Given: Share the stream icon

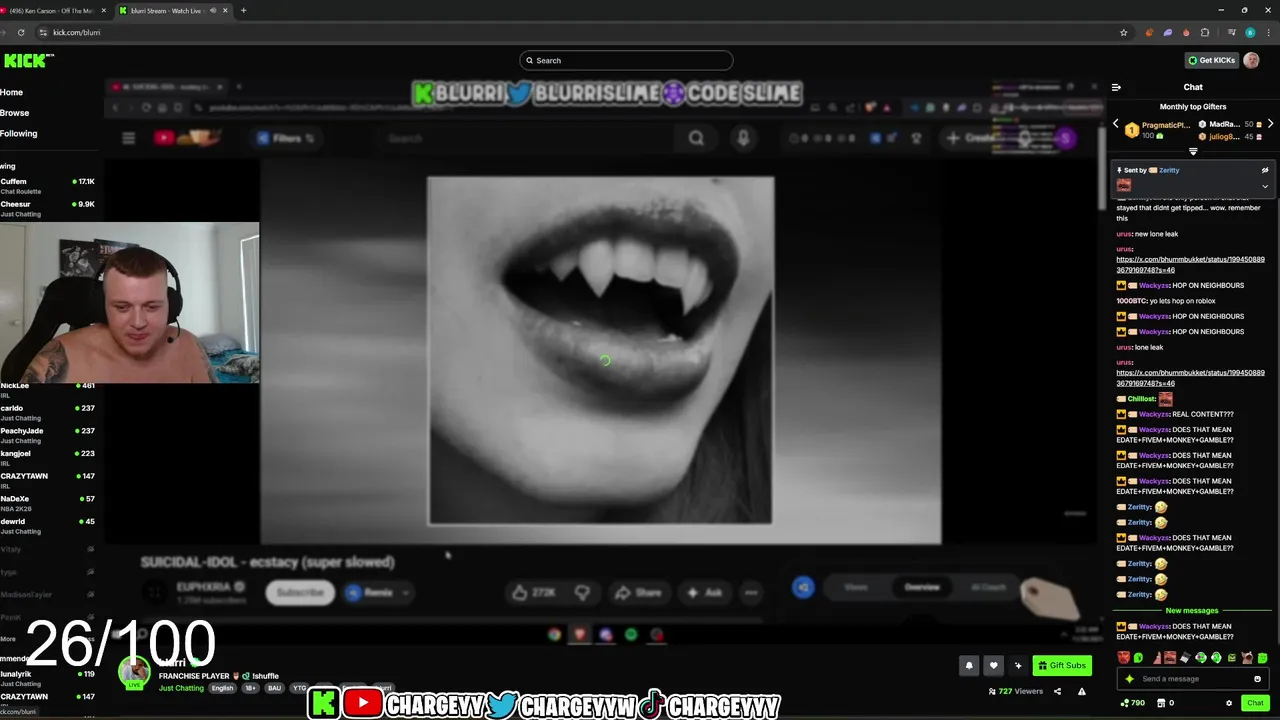Looking at the screenshot, I should coord(1057,691).
